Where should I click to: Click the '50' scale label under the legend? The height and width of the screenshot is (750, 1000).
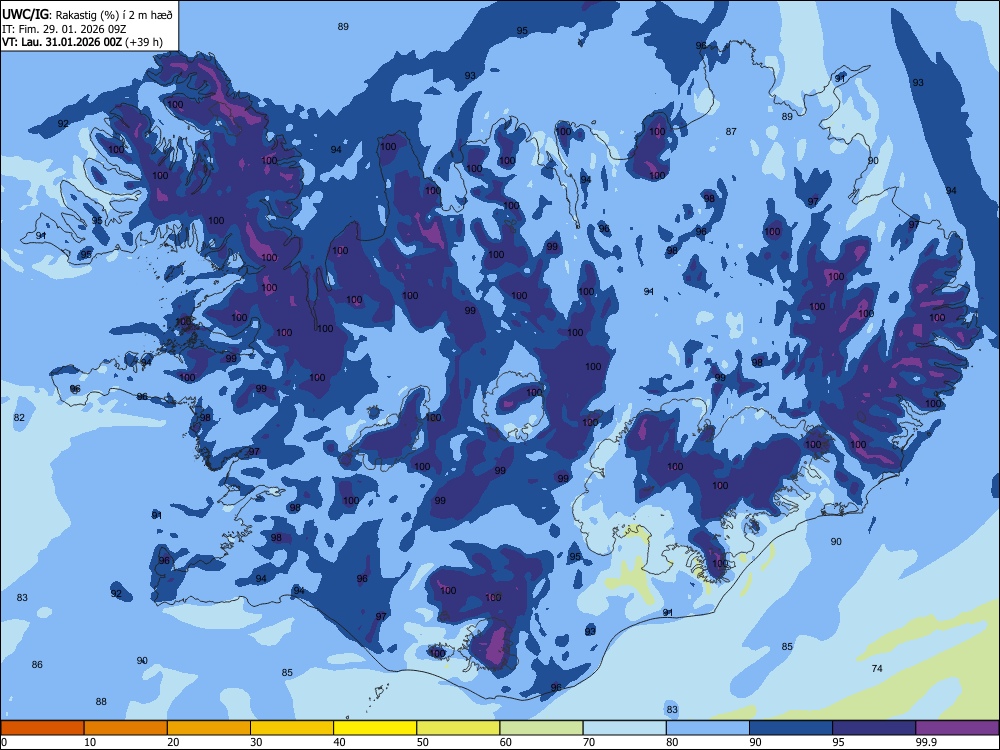423,742
